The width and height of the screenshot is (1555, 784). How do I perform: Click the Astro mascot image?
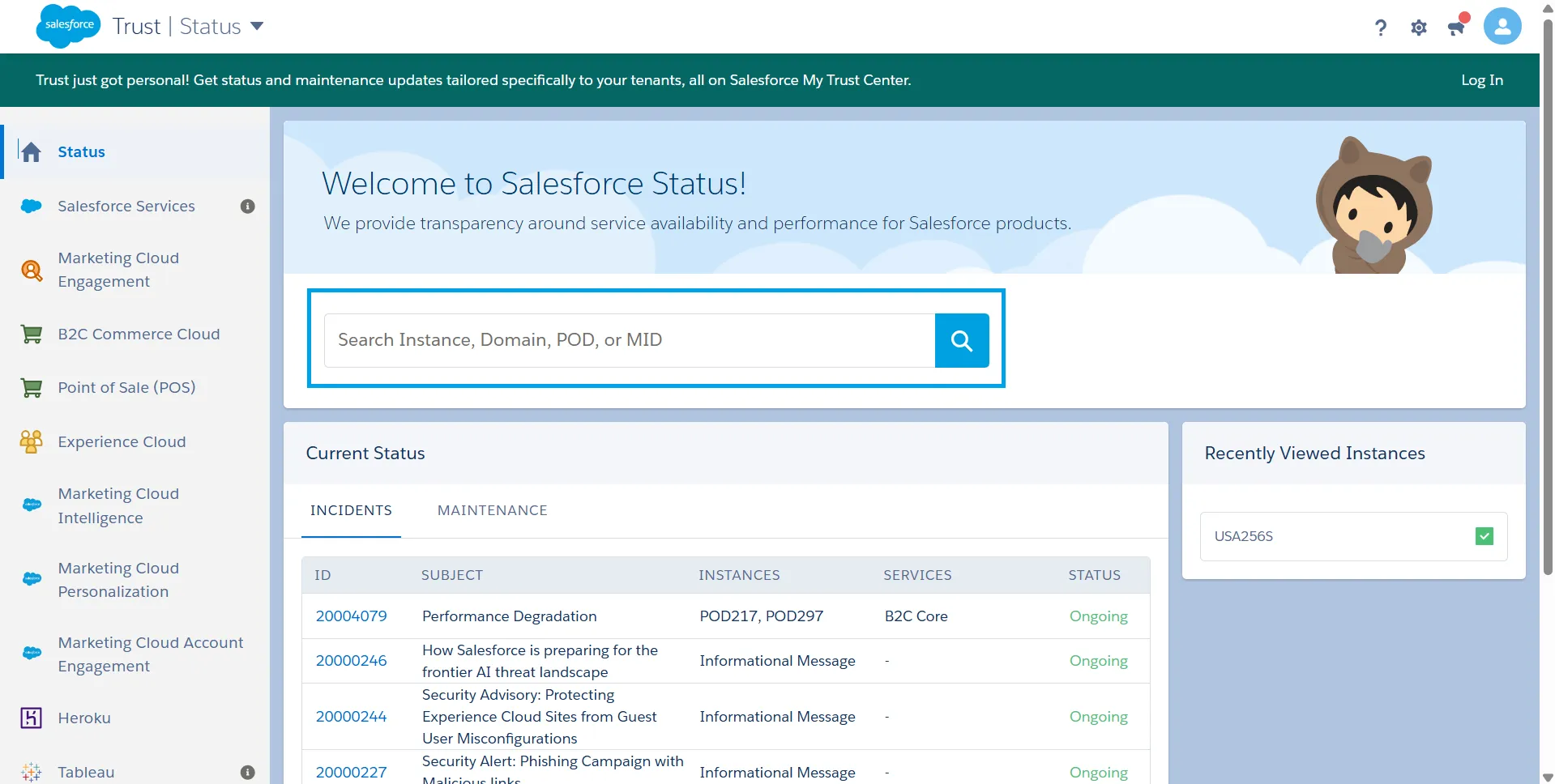pos(1373,205)
